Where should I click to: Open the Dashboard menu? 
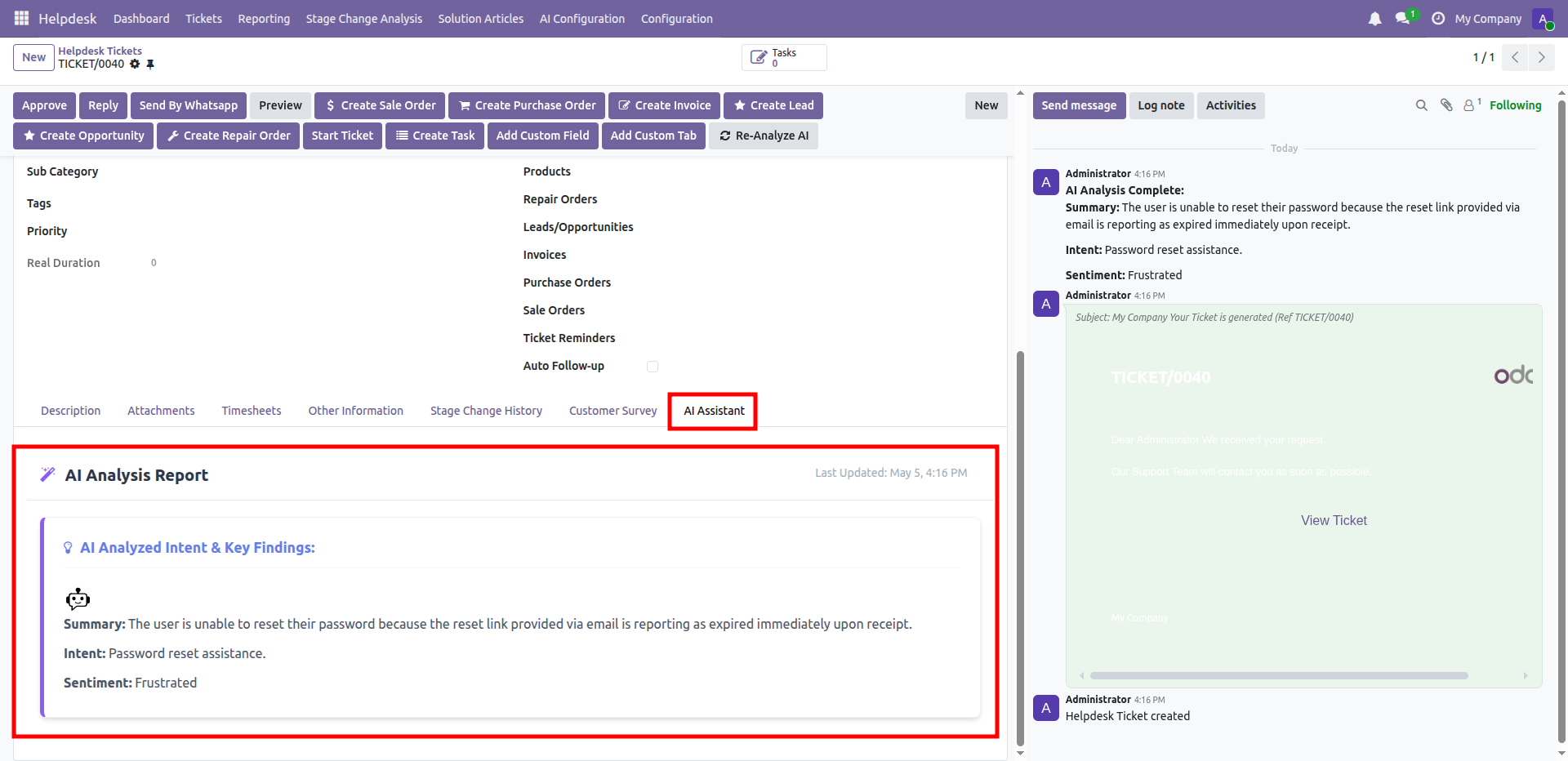tap(141, 18)
